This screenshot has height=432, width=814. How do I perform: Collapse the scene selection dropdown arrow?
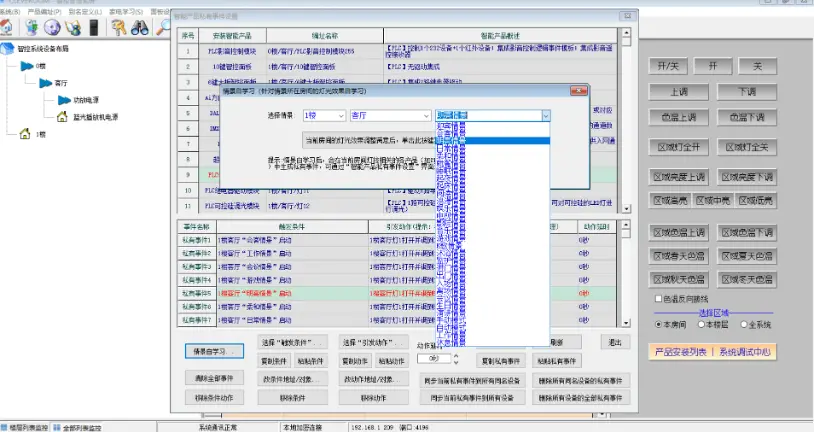[545, 116]
